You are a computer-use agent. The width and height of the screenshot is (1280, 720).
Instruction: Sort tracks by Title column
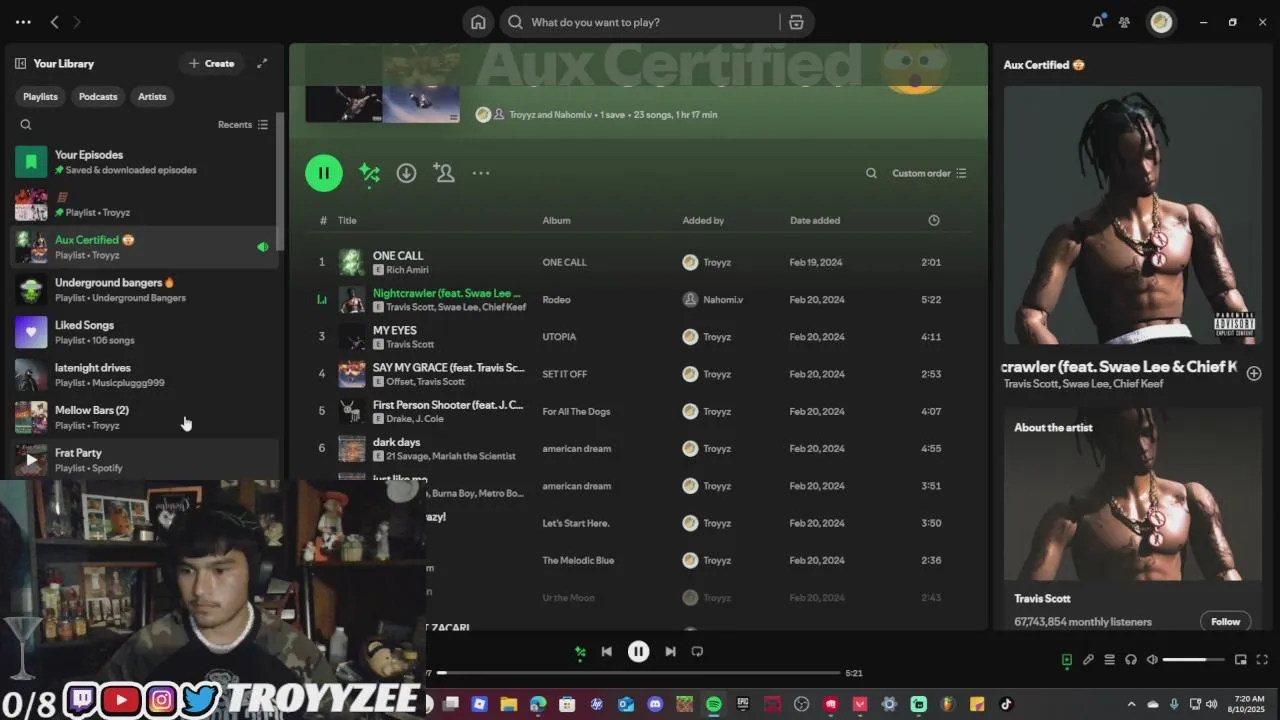click(347, 220)
